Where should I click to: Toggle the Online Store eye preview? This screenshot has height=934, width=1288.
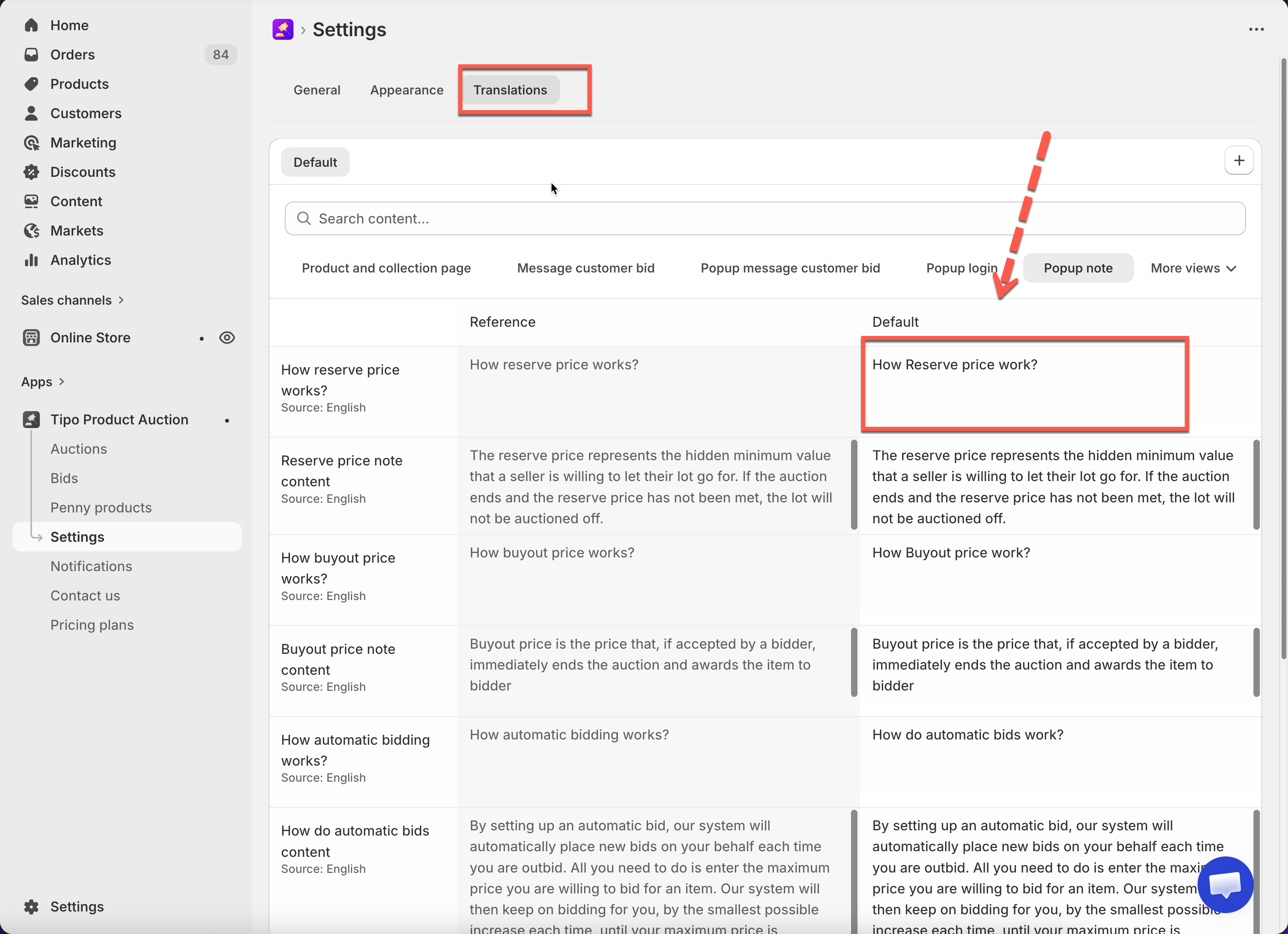(227, 338)
